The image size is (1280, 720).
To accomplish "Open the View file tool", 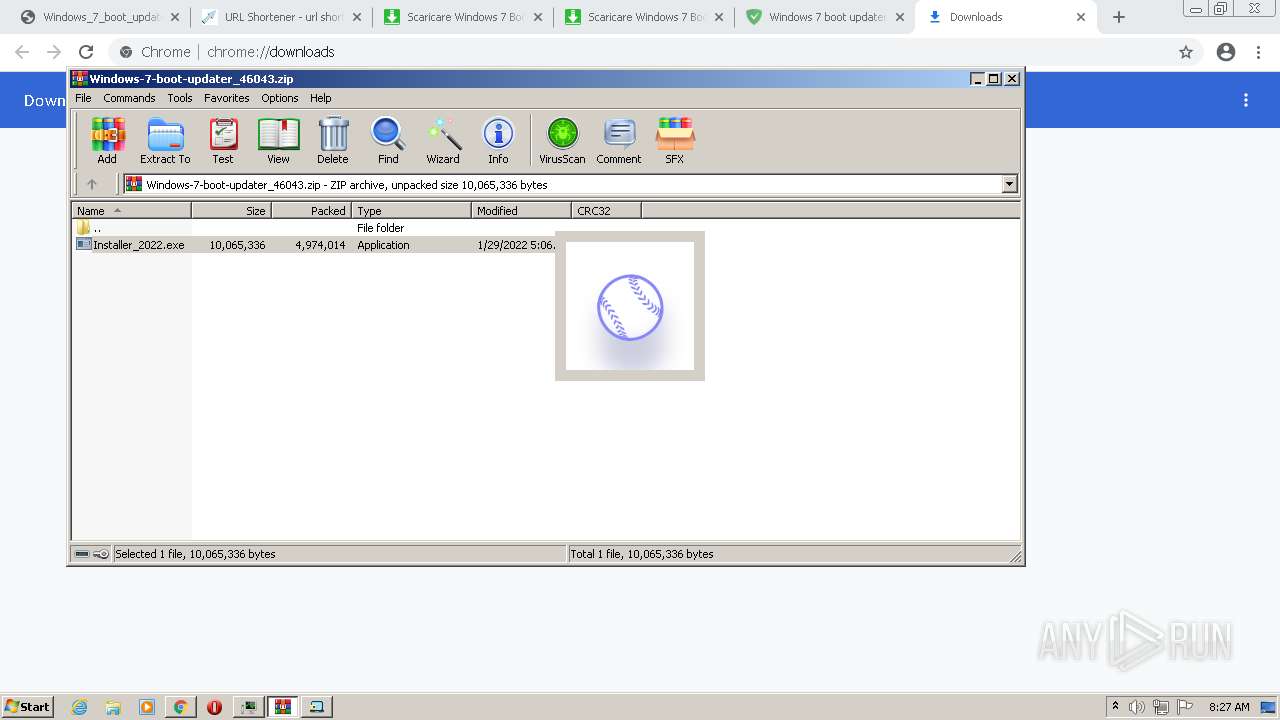I will (278, 140).
